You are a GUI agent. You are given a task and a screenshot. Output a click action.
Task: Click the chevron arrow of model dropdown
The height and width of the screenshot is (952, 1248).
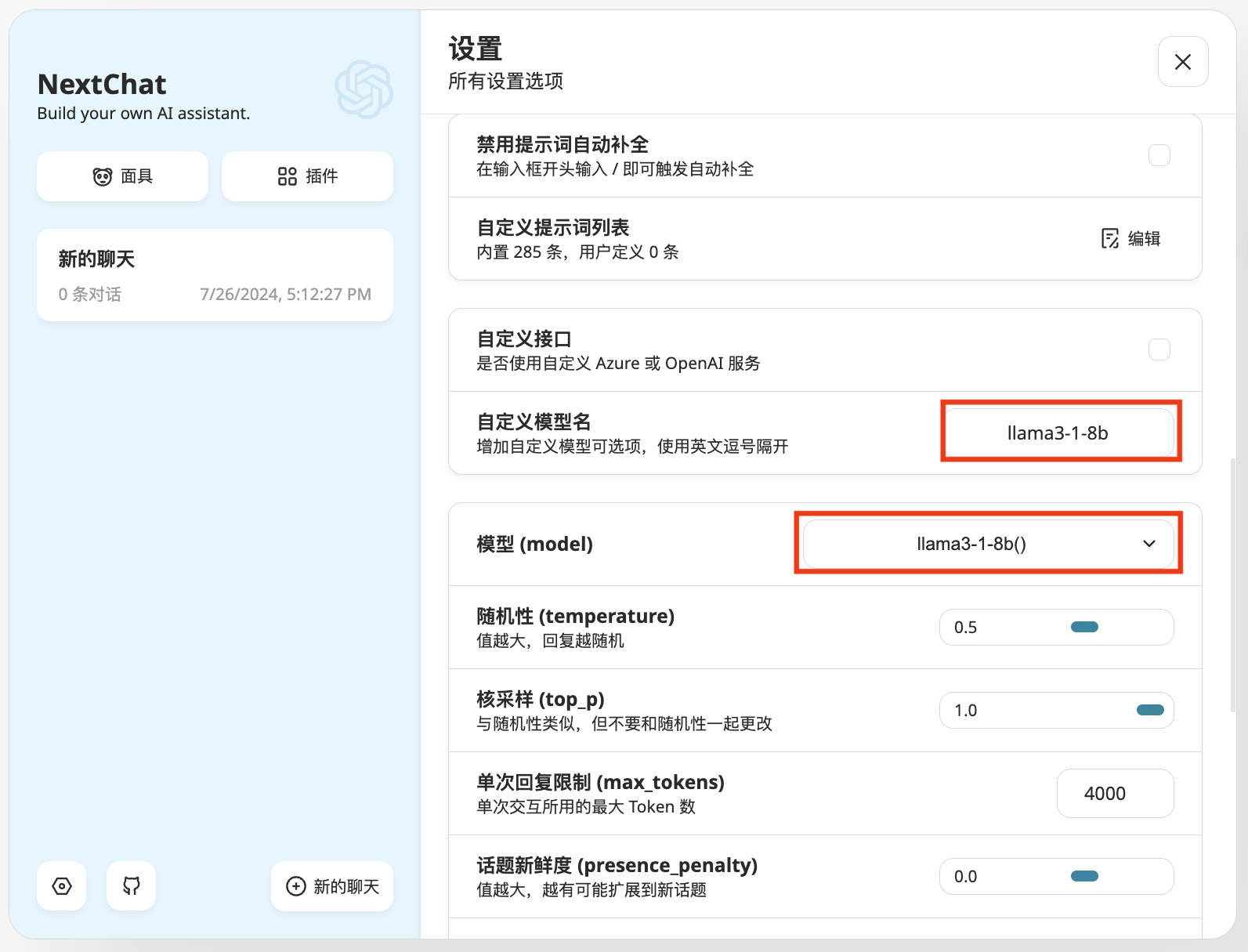pos(1149,544)
